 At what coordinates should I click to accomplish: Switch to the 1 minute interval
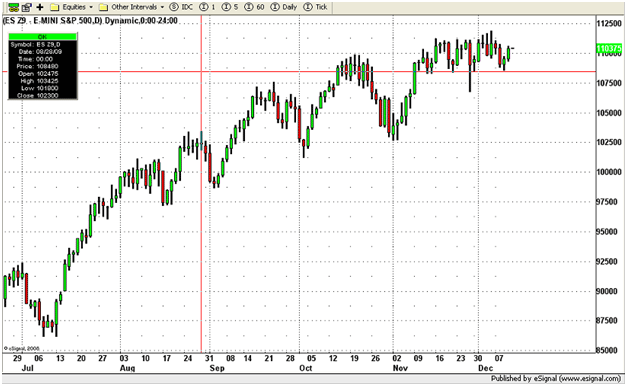coord(208,7)
